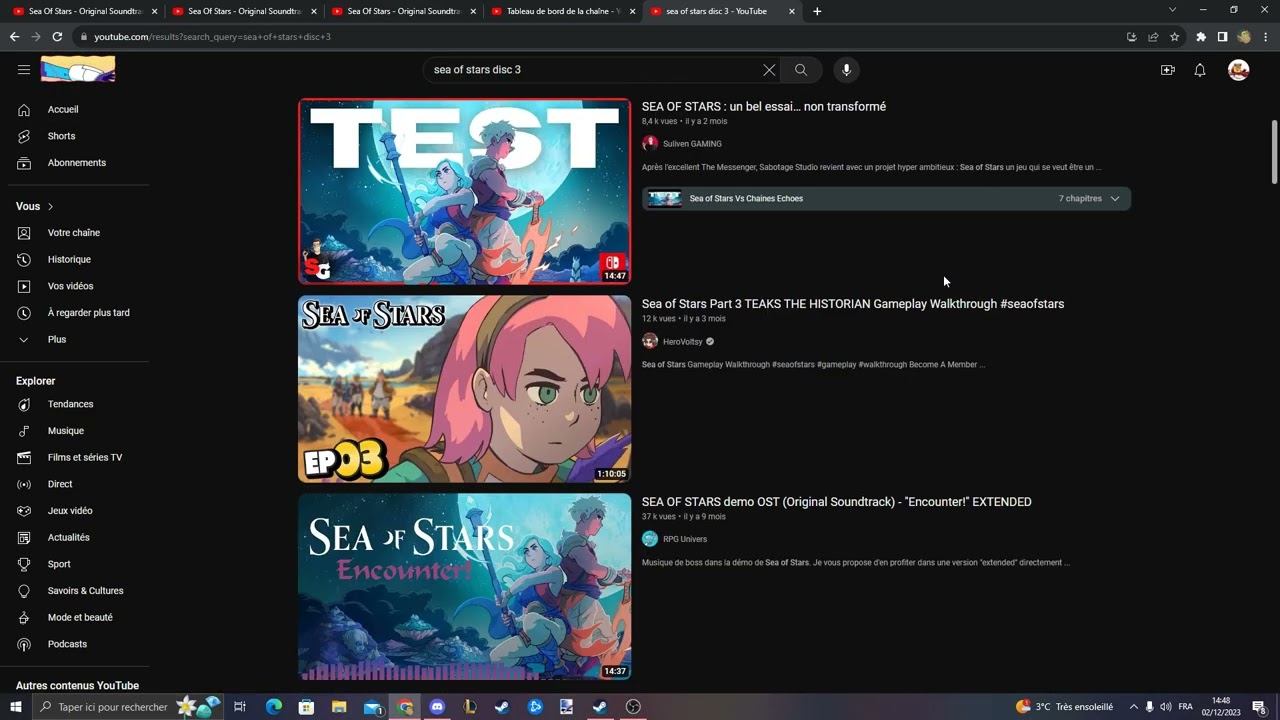This screenshot has width=1280, height=720.
Task: Clear the search query with the X
Action: 769,70
